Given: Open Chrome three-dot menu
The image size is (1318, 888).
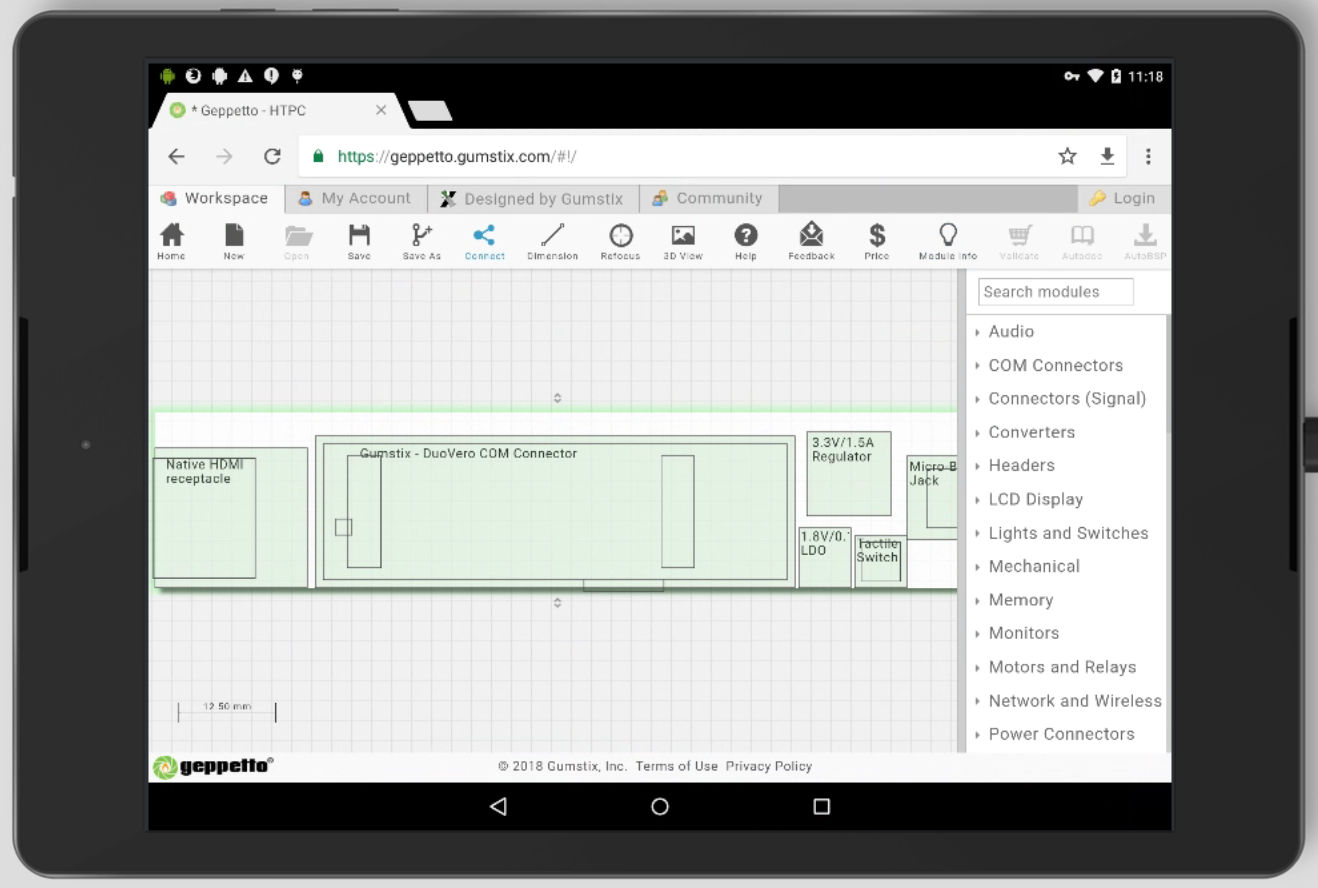Looking at the screenshot, I should [1148, 156].
